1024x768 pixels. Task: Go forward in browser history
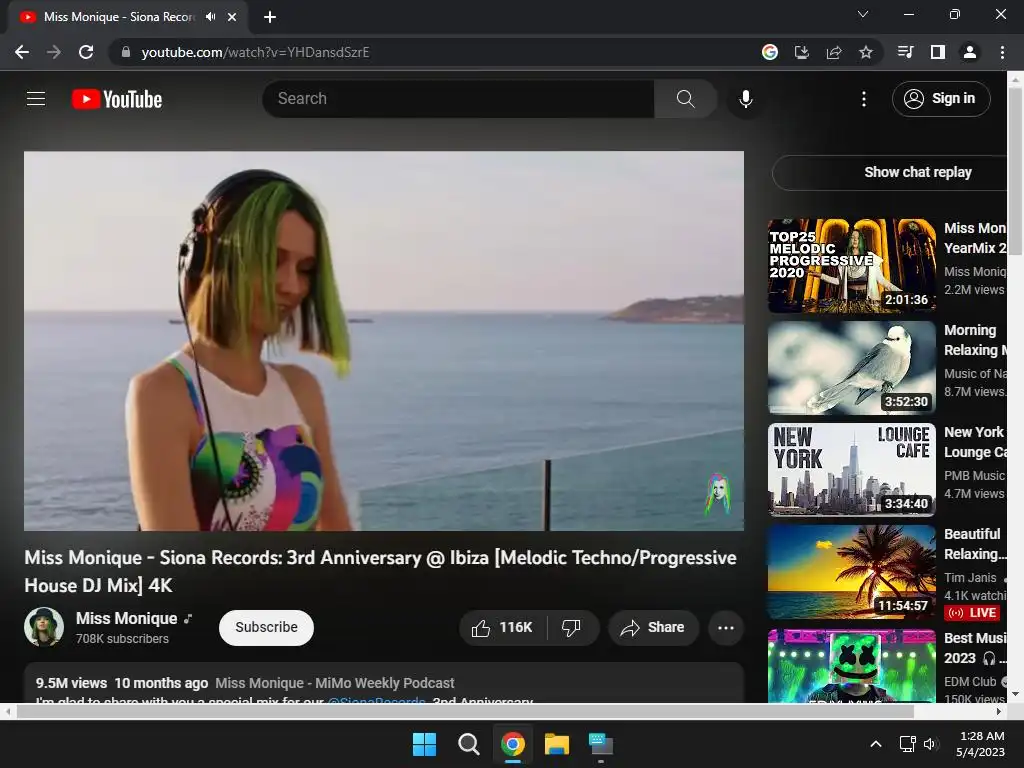pos(54,52)
